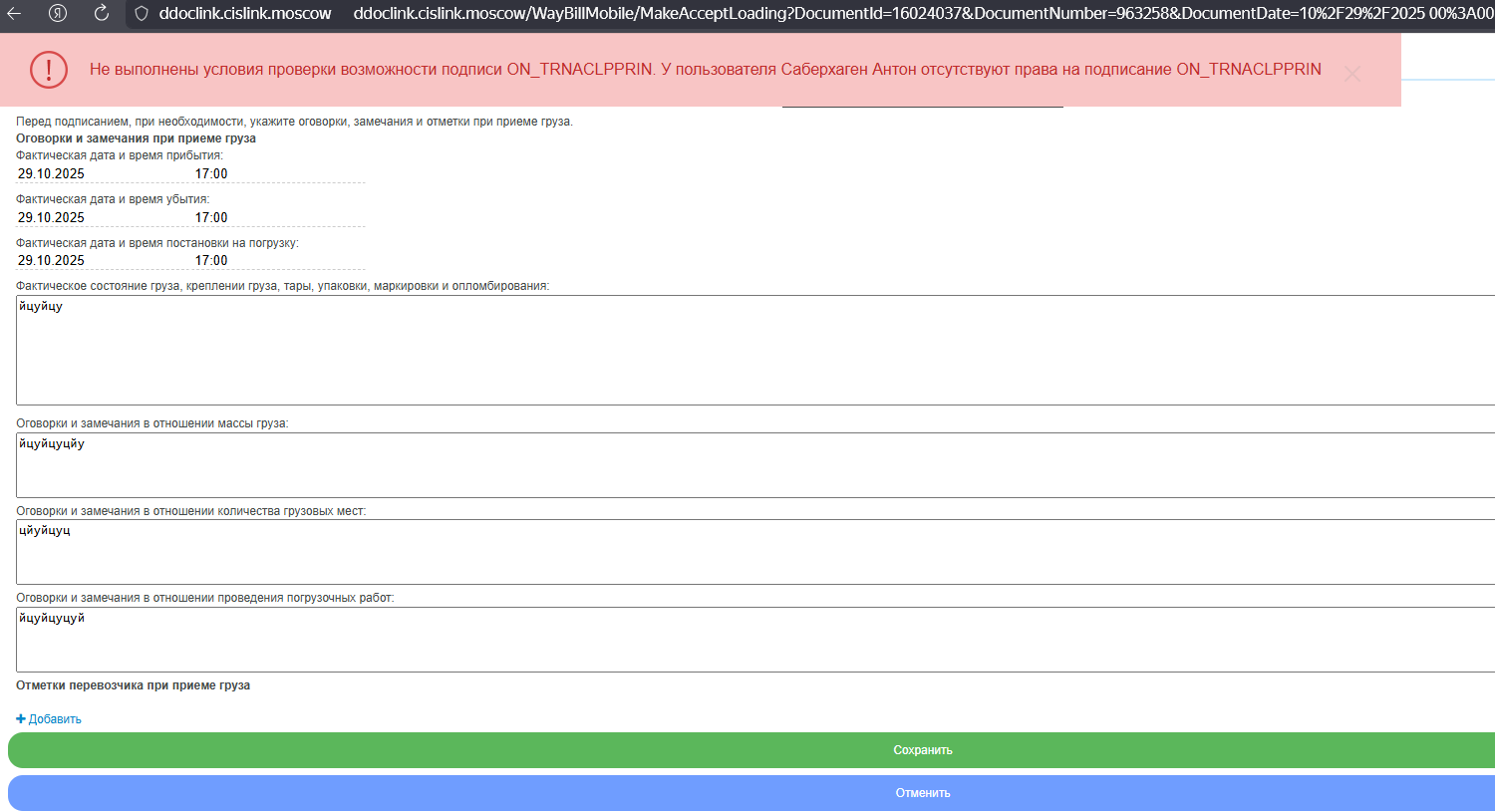This screenshot has width=1495, height=812.
Task: Save the form with Сохранить
Action: [x=751, y=750]
